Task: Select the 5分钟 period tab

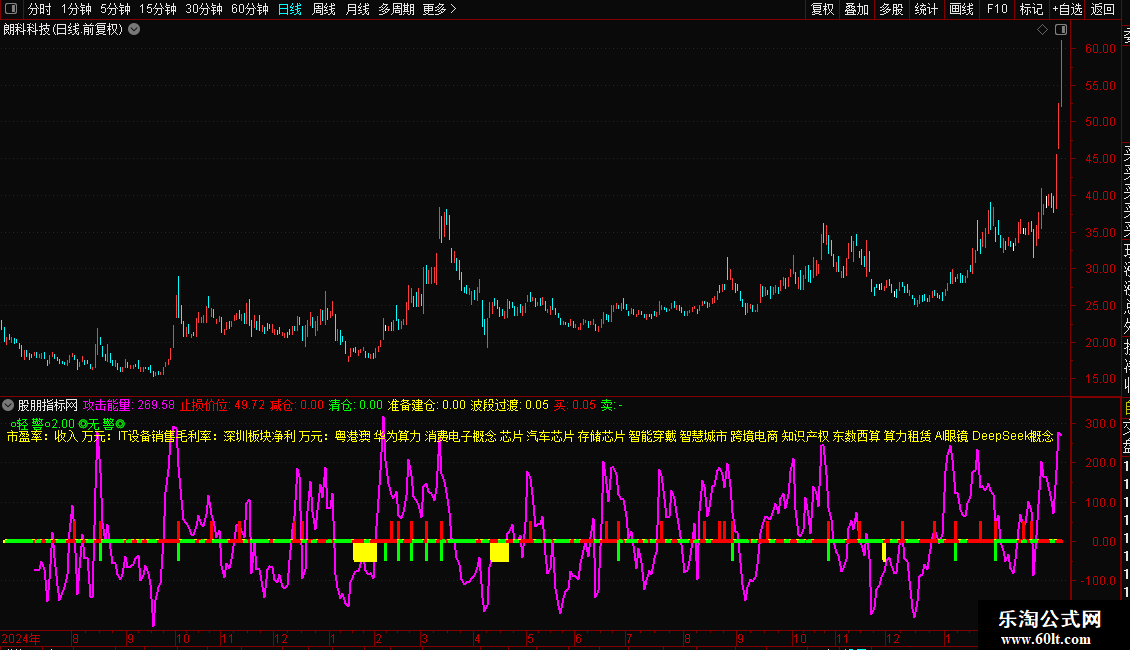Action: tap(115, 9)
